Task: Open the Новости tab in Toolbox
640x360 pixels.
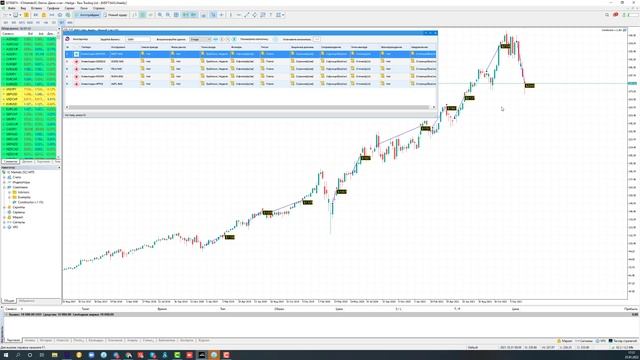Action: [62, 340]
